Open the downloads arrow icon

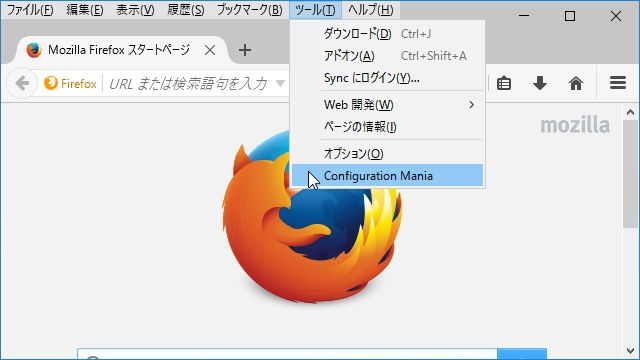[x=540, y=83]
